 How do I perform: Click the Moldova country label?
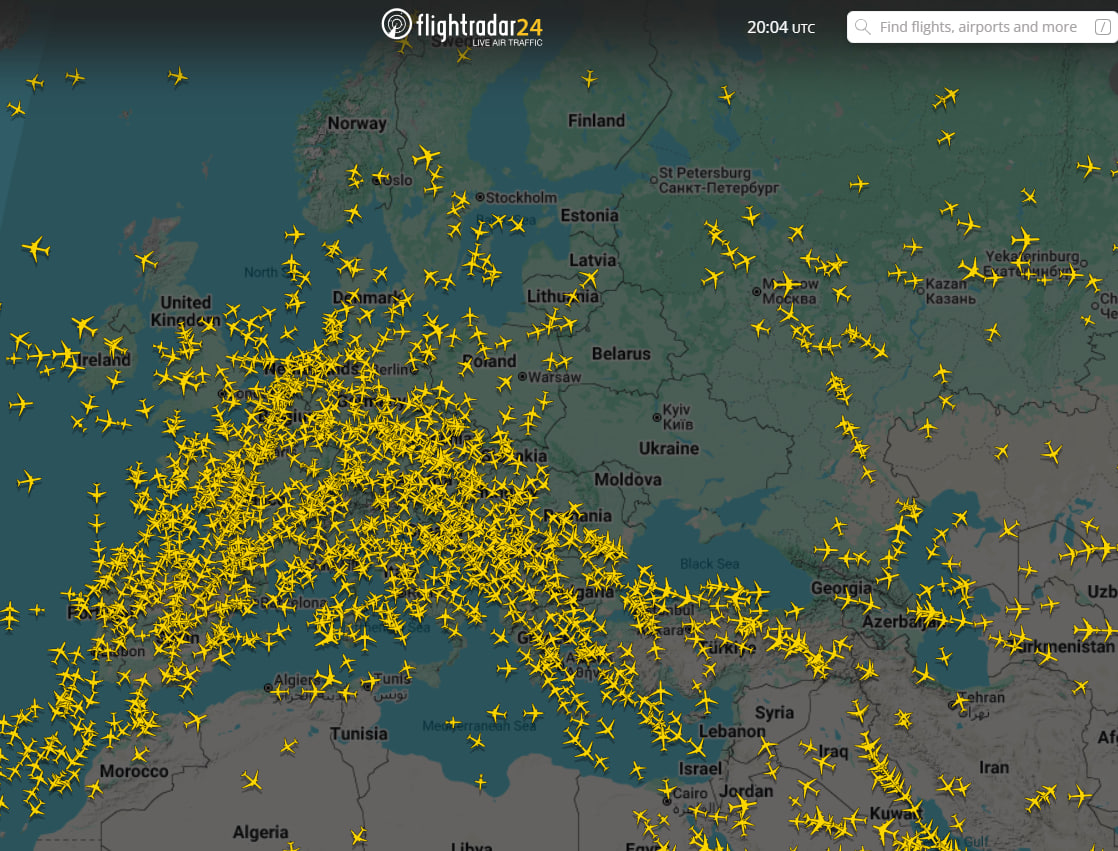[627, 480]
